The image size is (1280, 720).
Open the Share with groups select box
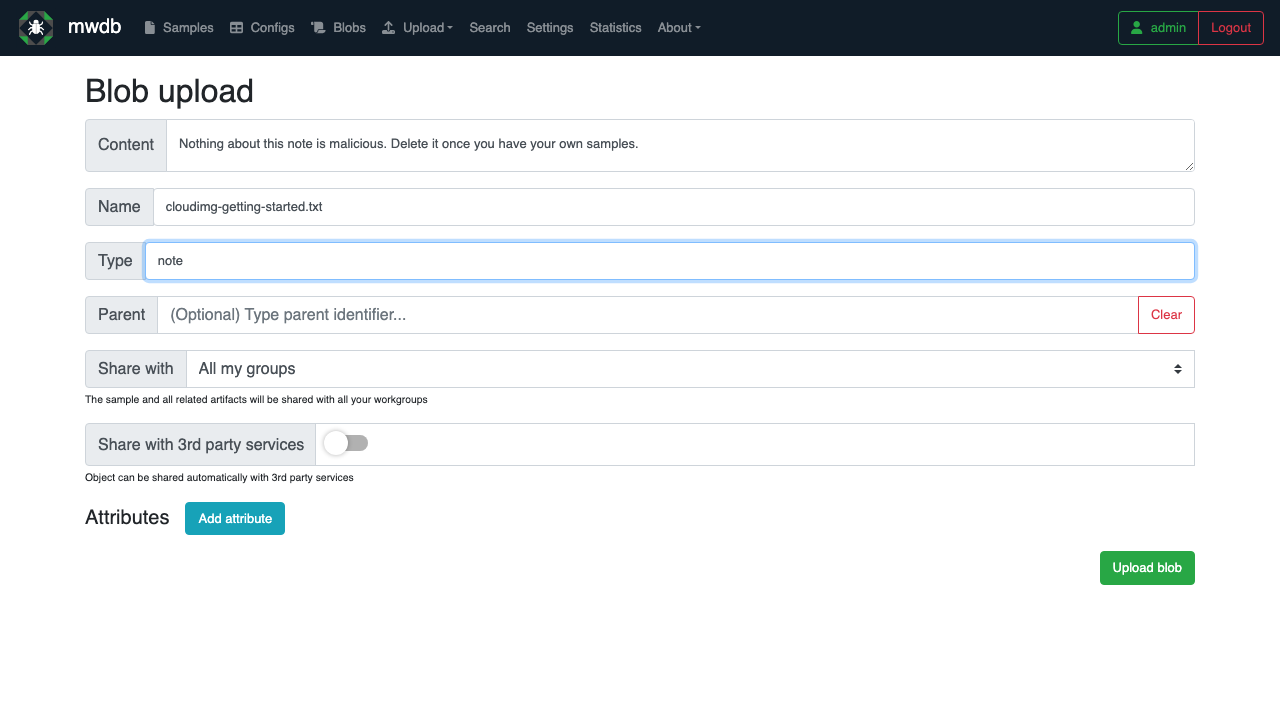coord(690,369)
